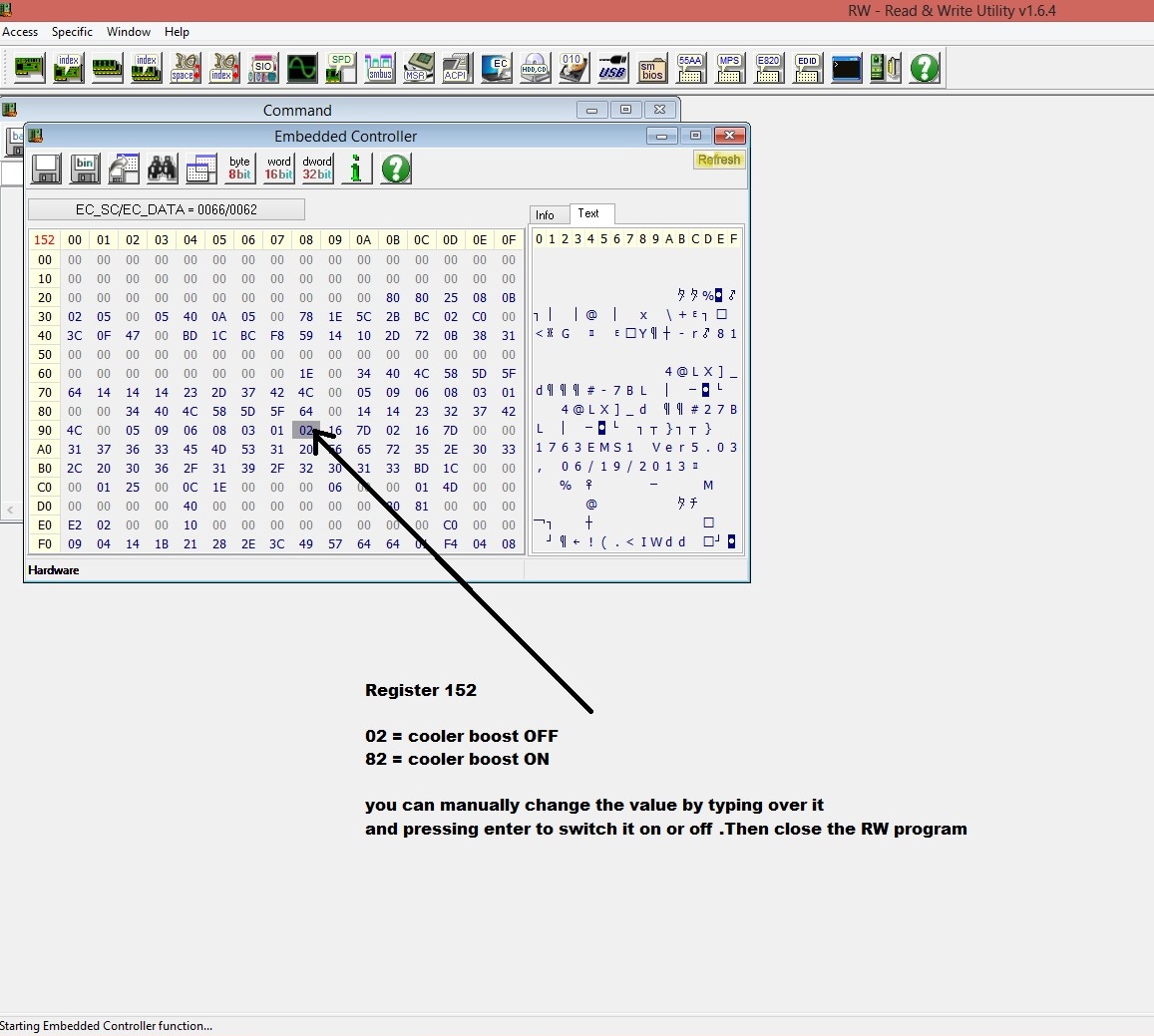Open the PCI index access icon
The image size is (1154, 1036).
69,68
